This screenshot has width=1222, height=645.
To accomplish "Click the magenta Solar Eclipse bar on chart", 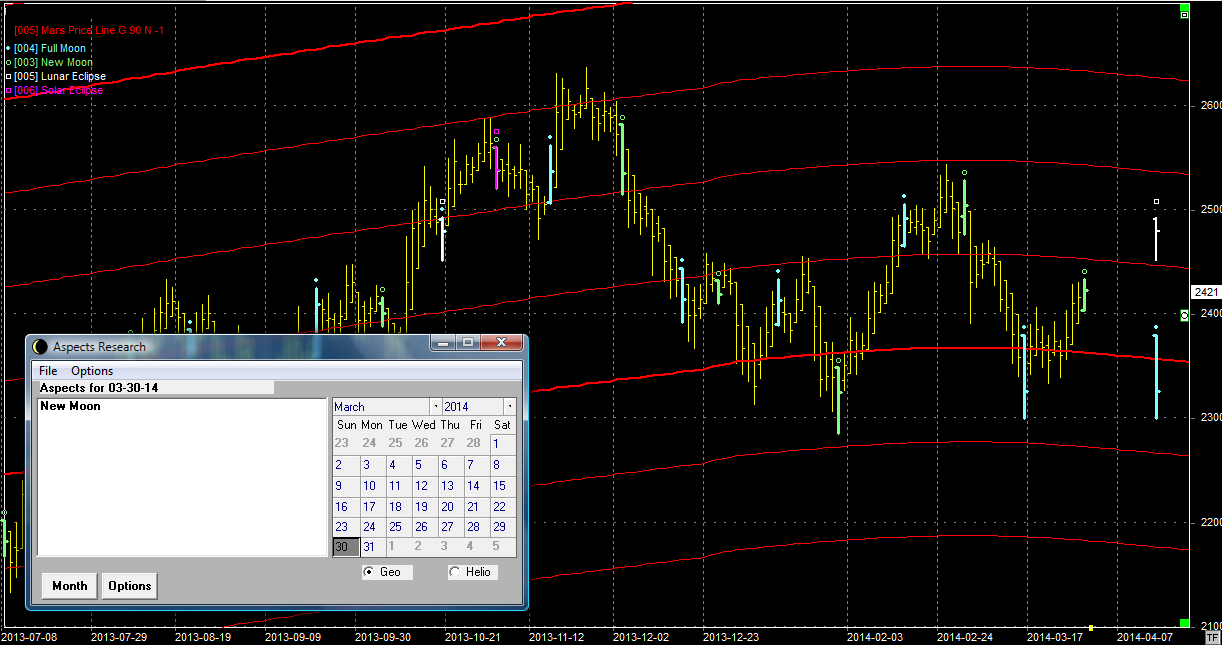I will click(x=496, y=167).
